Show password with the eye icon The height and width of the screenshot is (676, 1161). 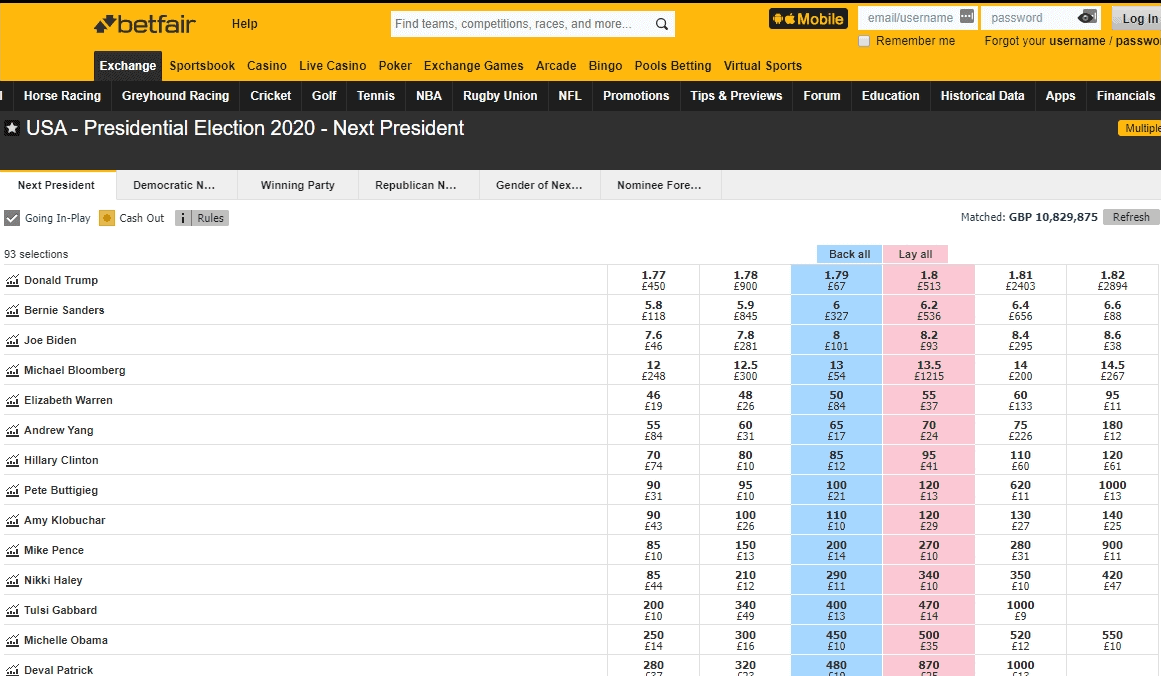[1087, 17]
